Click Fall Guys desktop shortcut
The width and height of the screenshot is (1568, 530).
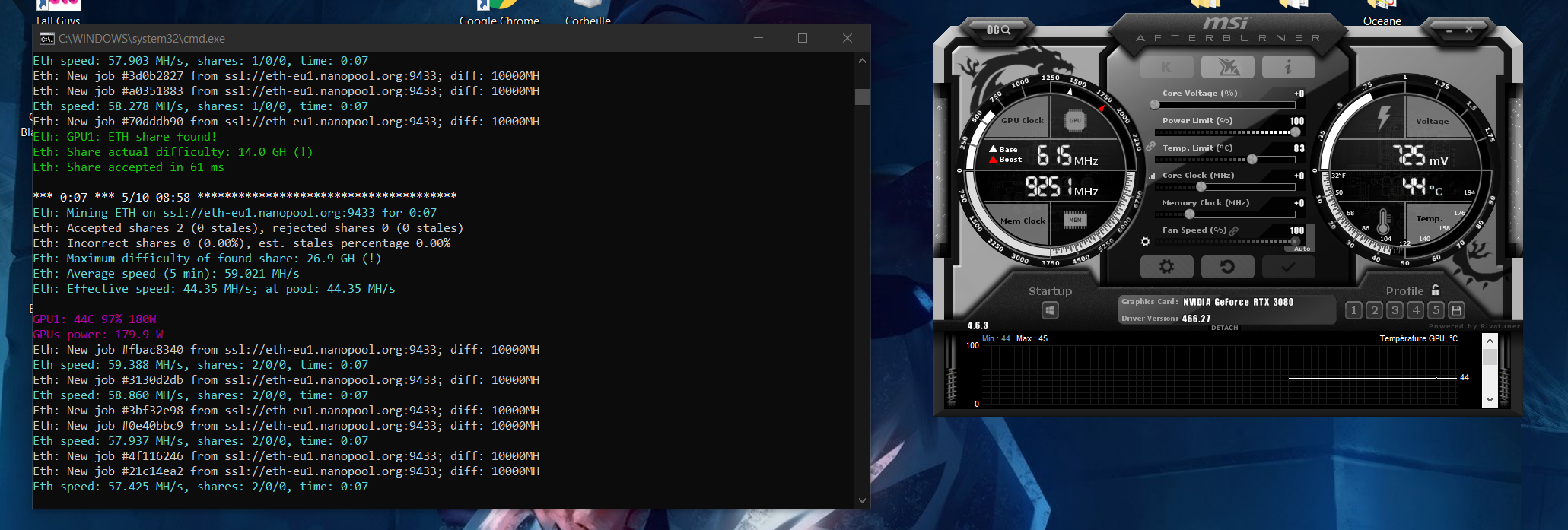(58, 13)
